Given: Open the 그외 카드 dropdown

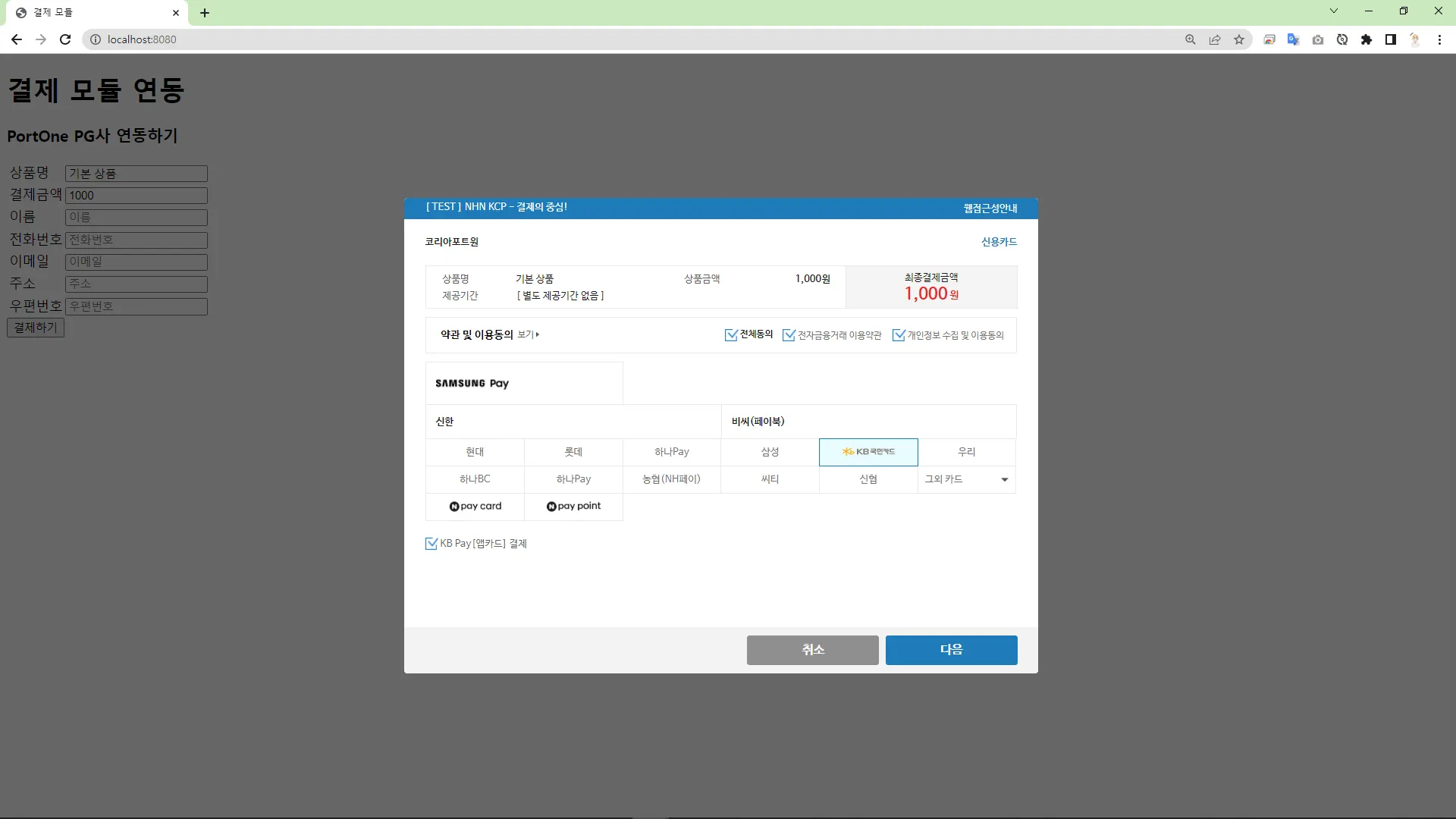Looking at the screenshot, I should 966,479.
